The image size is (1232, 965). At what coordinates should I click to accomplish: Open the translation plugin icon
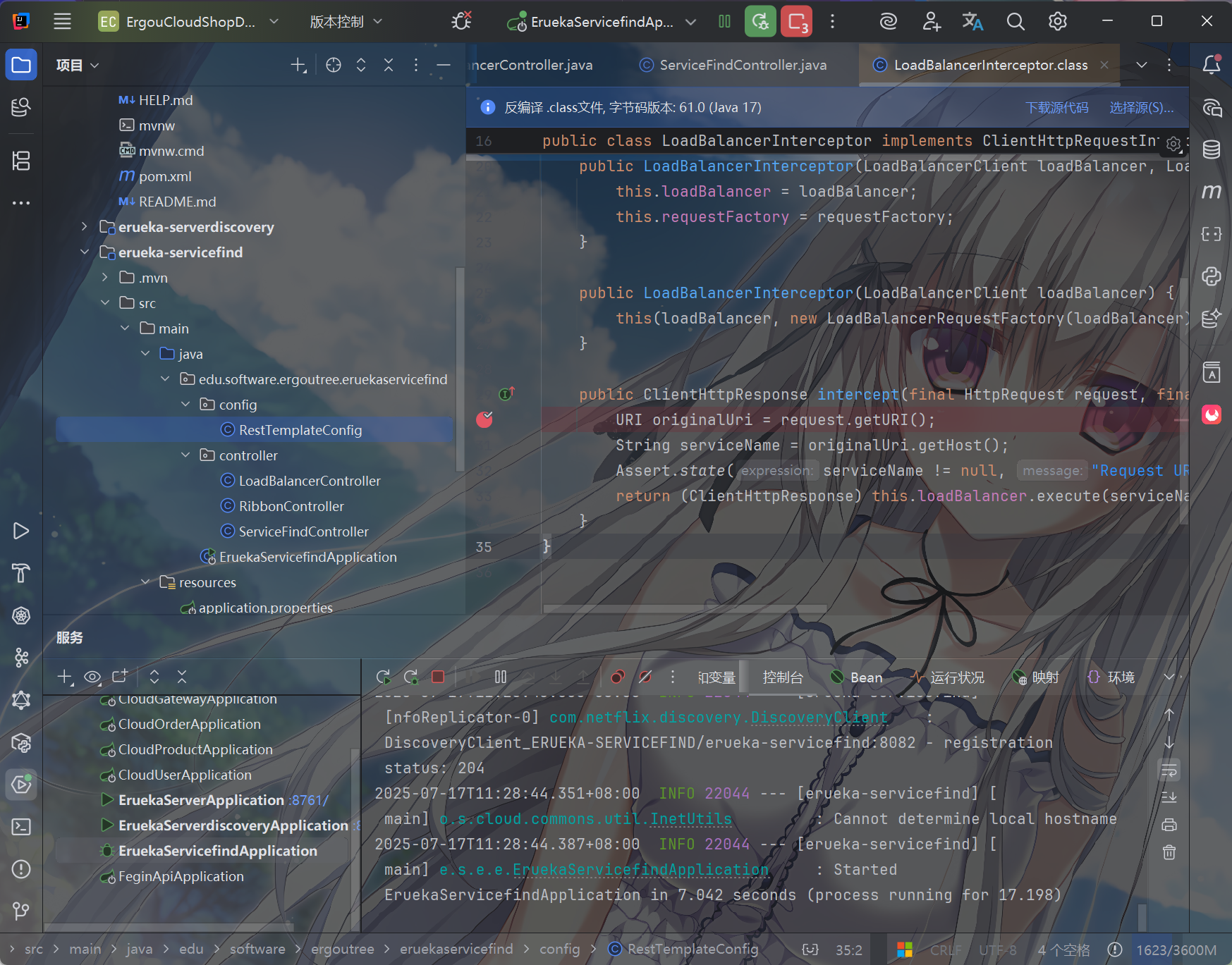(972, 21)
